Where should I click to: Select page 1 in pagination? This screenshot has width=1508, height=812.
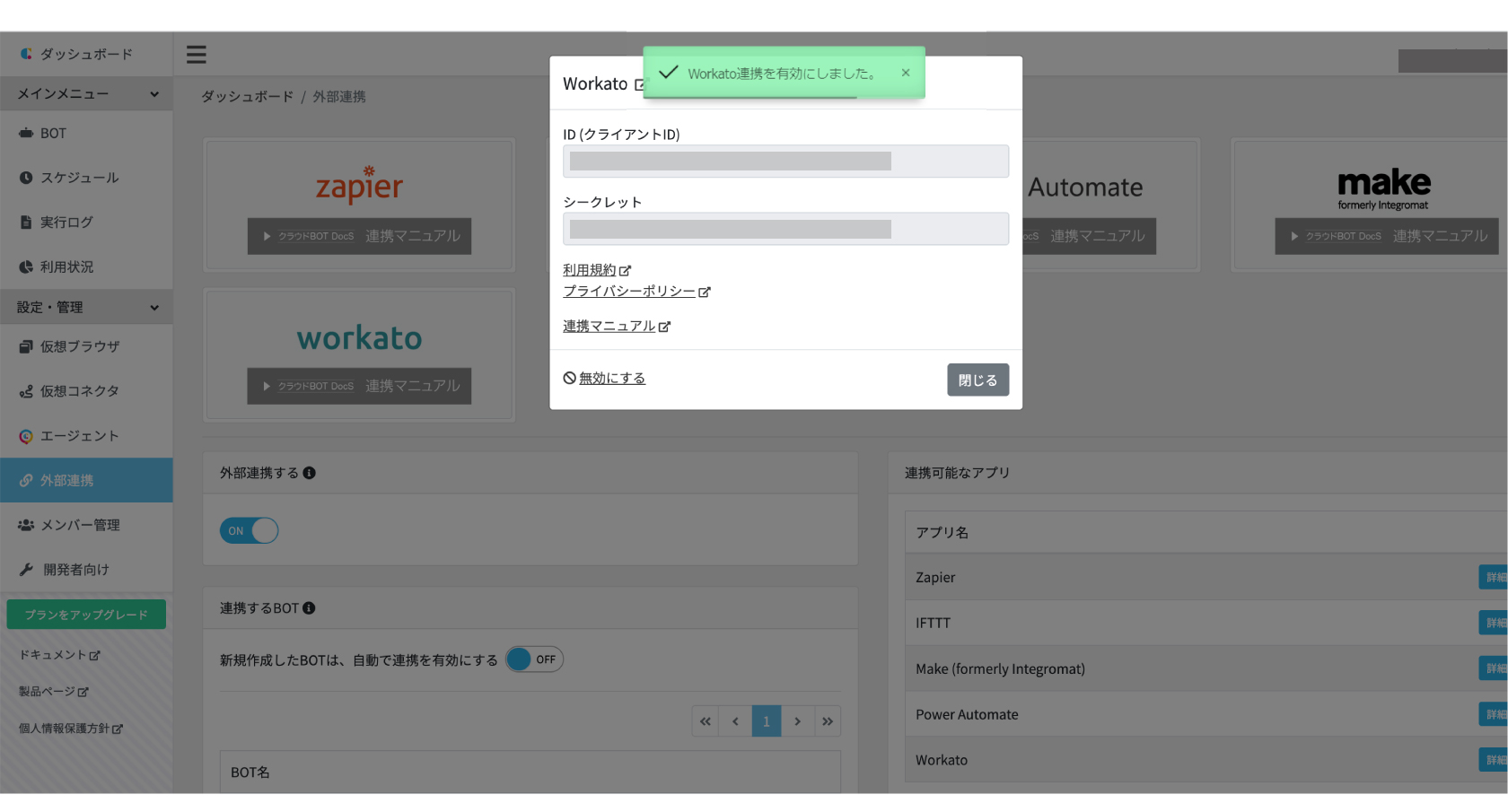[x=766, y=721]
